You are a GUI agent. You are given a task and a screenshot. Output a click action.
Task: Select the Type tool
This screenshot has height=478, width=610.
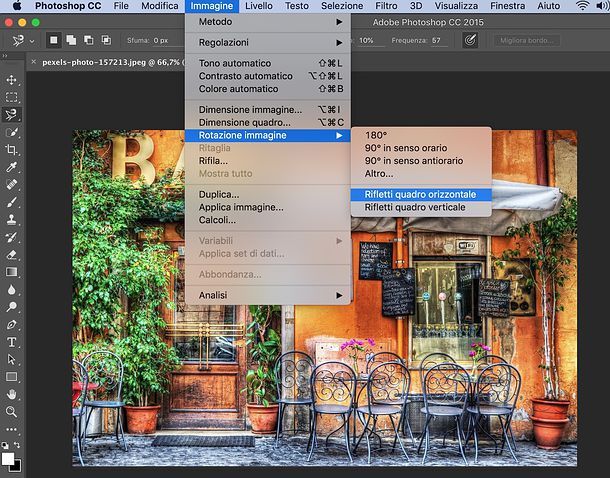click(11, 342)
